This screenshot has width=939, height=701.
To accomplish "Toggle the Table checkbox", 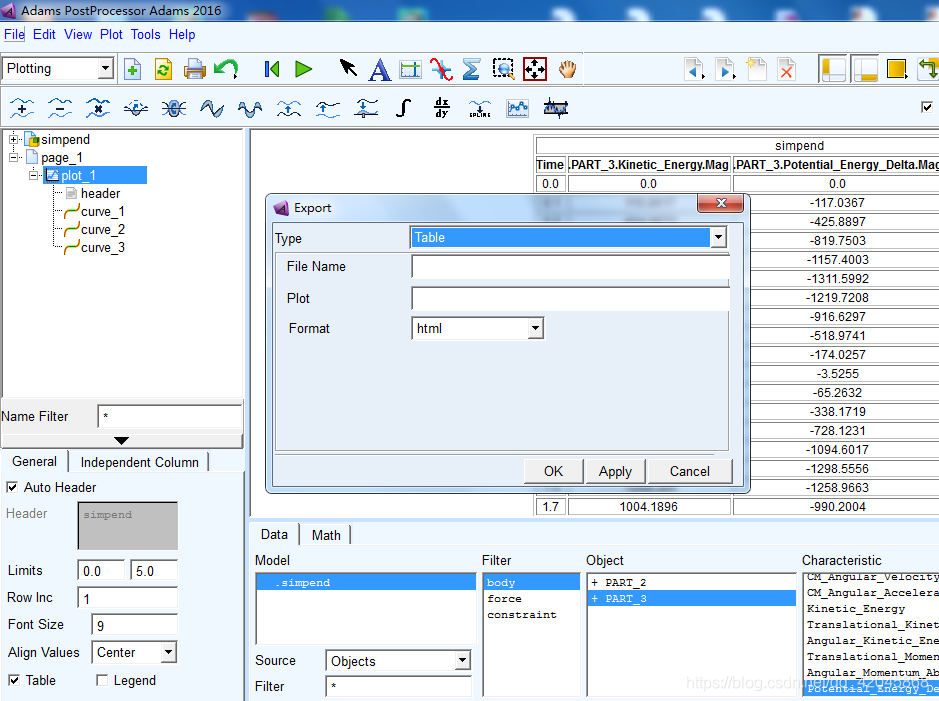I will point(12,680).
